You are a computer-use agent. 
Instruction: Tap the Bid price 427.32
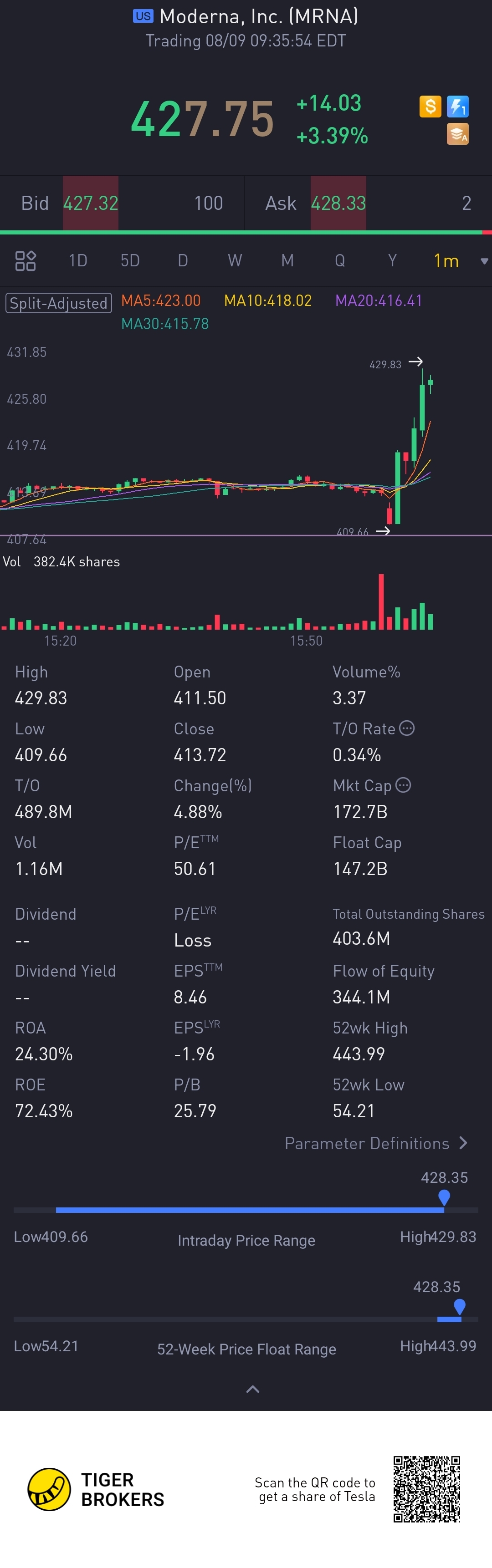91,203
